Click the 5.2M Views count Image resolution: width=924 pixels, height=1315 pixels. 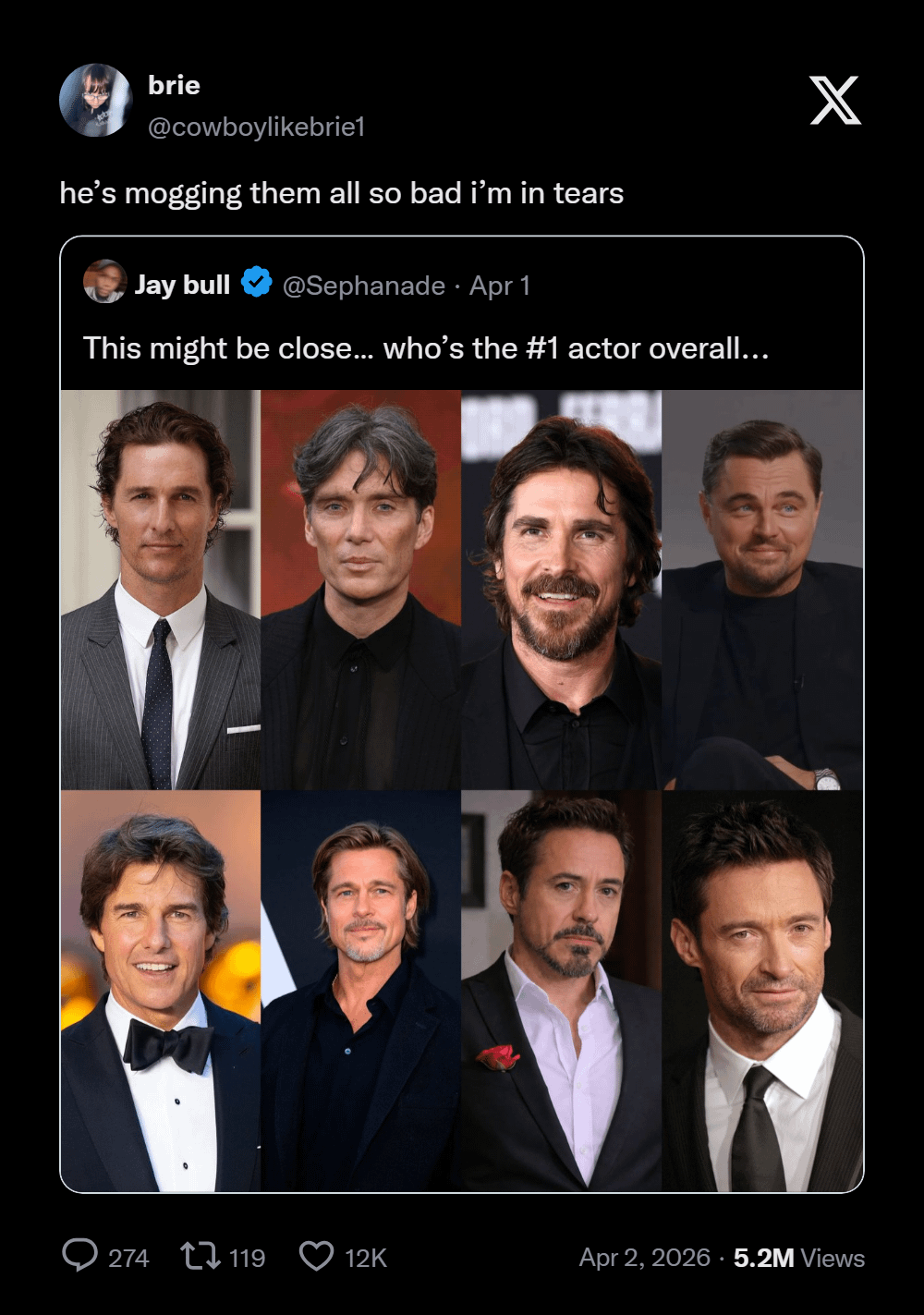pos(798,1258)
